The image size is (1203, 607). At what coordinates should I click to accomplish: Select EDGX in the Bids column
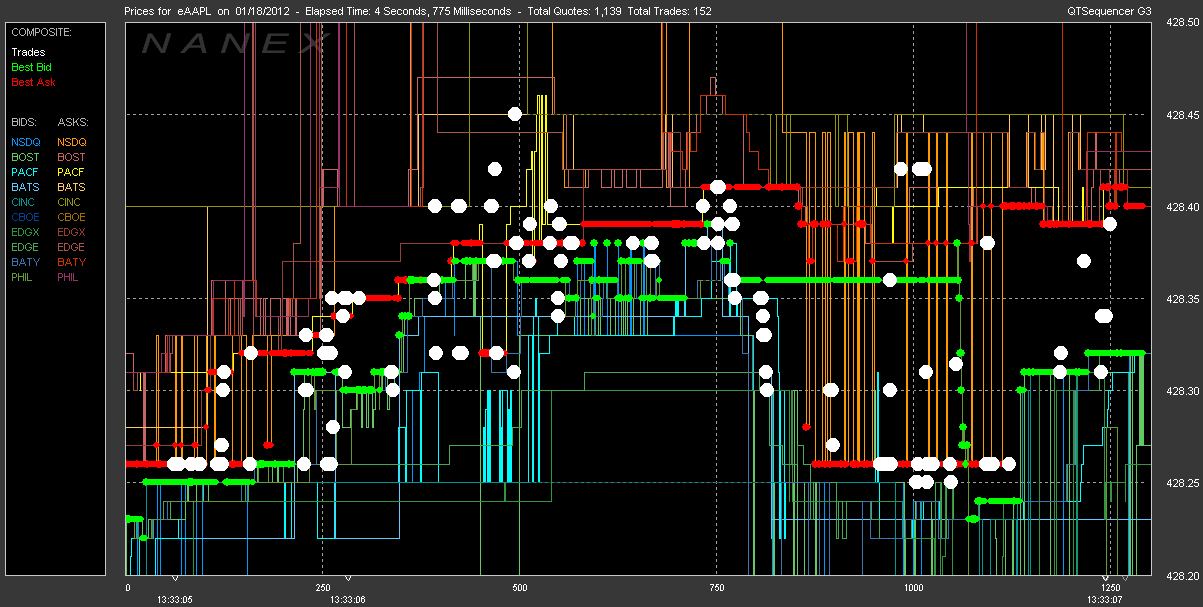(25, 232)
